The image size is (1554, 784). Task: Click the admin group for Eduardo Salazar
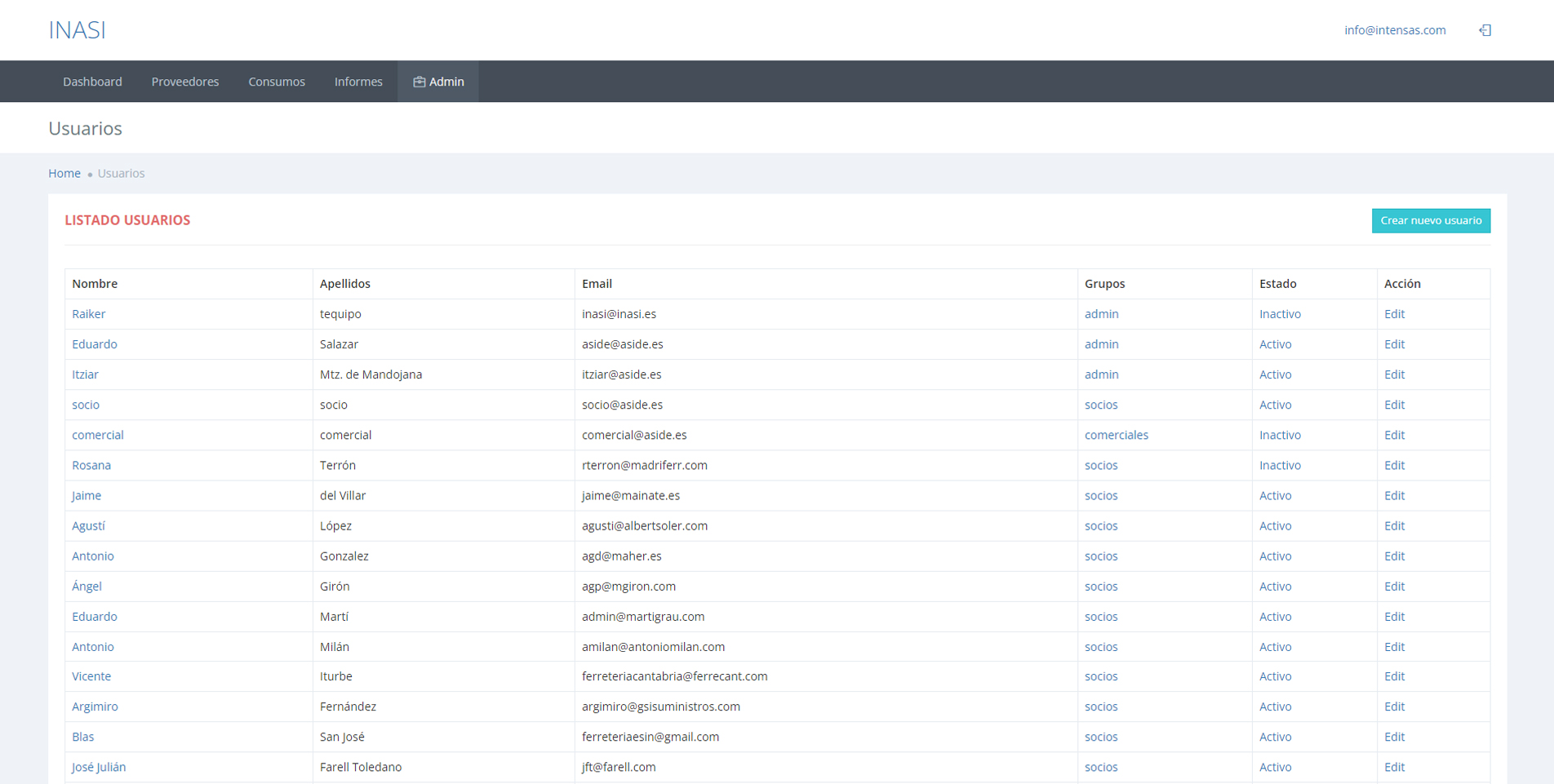click(1101, 344)
